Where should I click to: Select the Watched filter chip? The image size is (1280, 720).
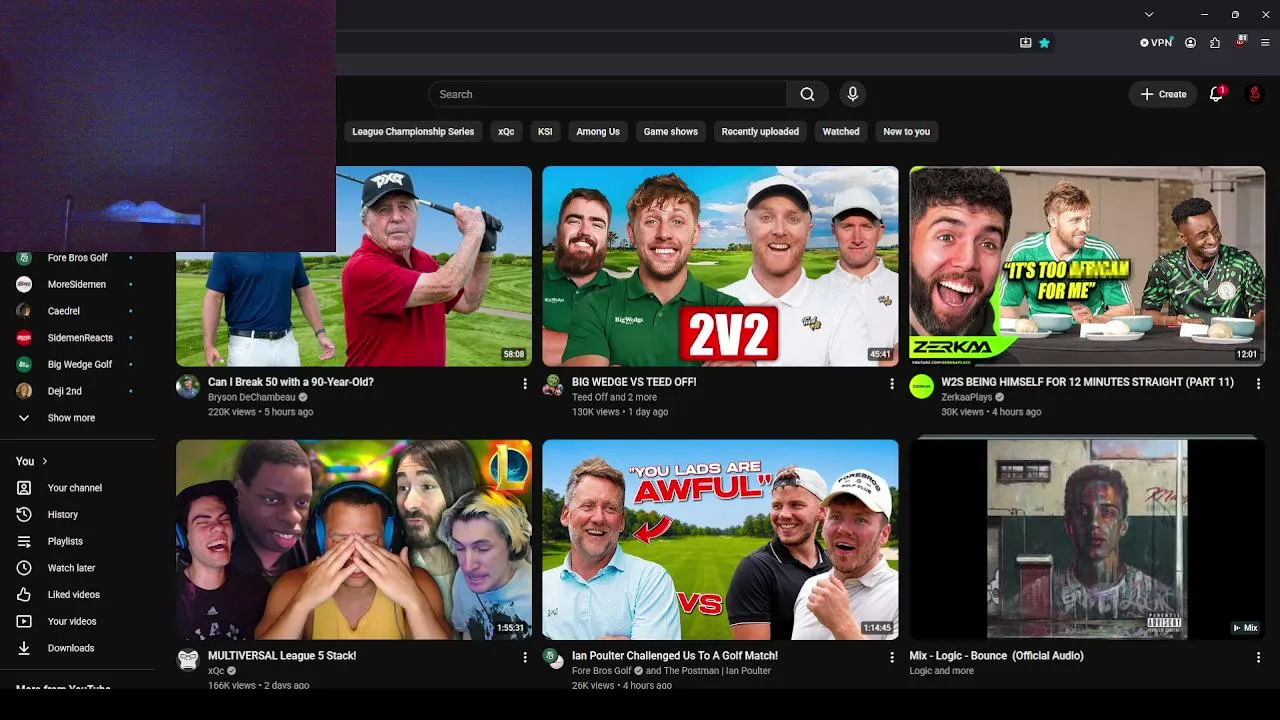pyautogui.click(x=841, y=131)
